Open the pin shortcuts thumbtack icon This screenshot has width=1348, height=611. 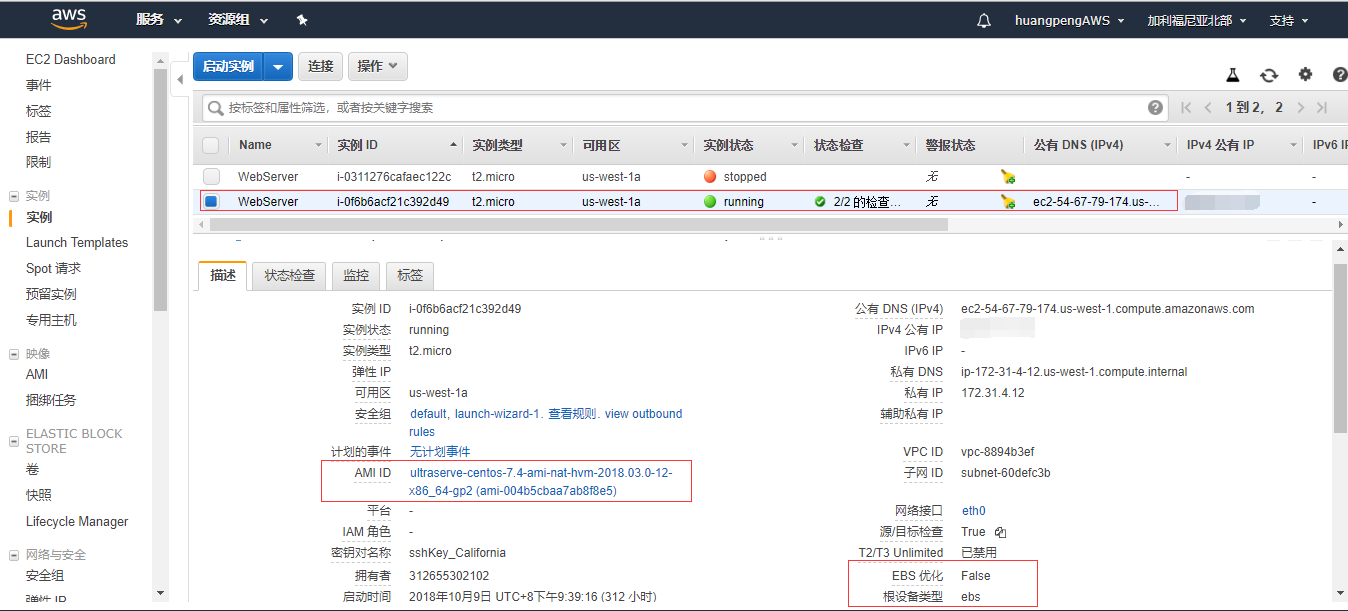302,20
